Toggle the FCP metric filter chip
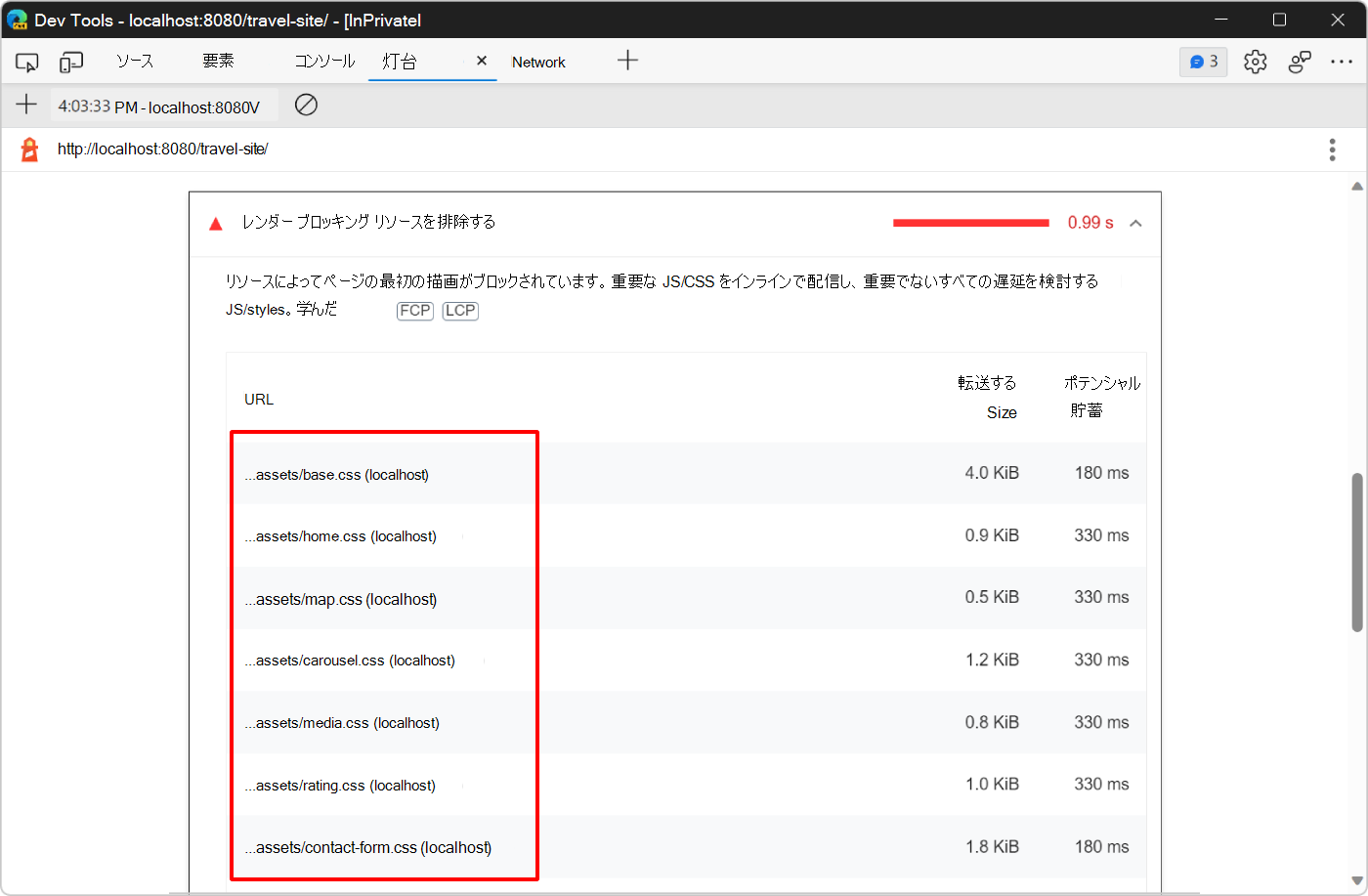Viewport: 1368px width, 896px height. [414, 311]
